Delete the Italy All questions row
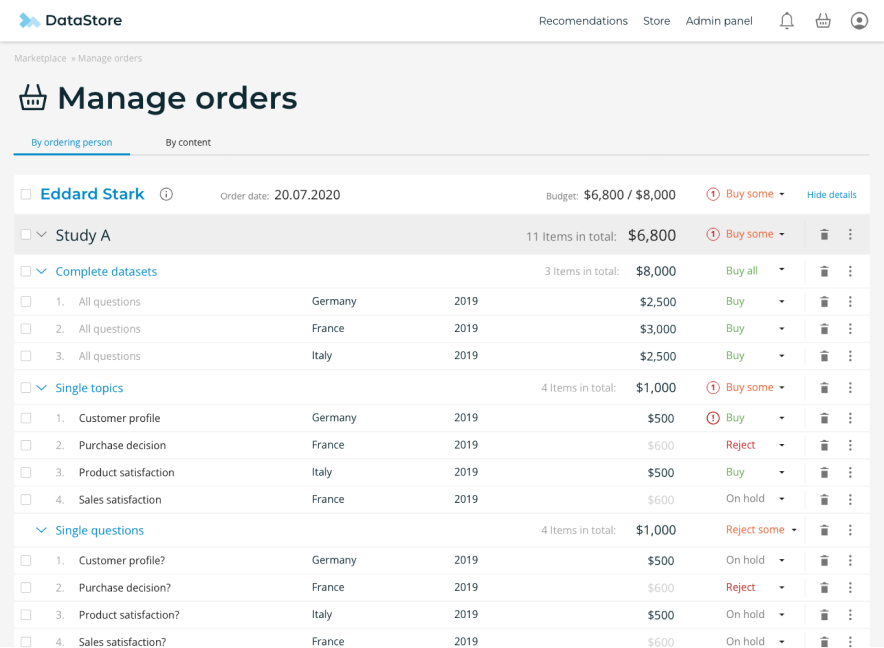The width and height of the screenshot is (884, 648). [824, 356]
